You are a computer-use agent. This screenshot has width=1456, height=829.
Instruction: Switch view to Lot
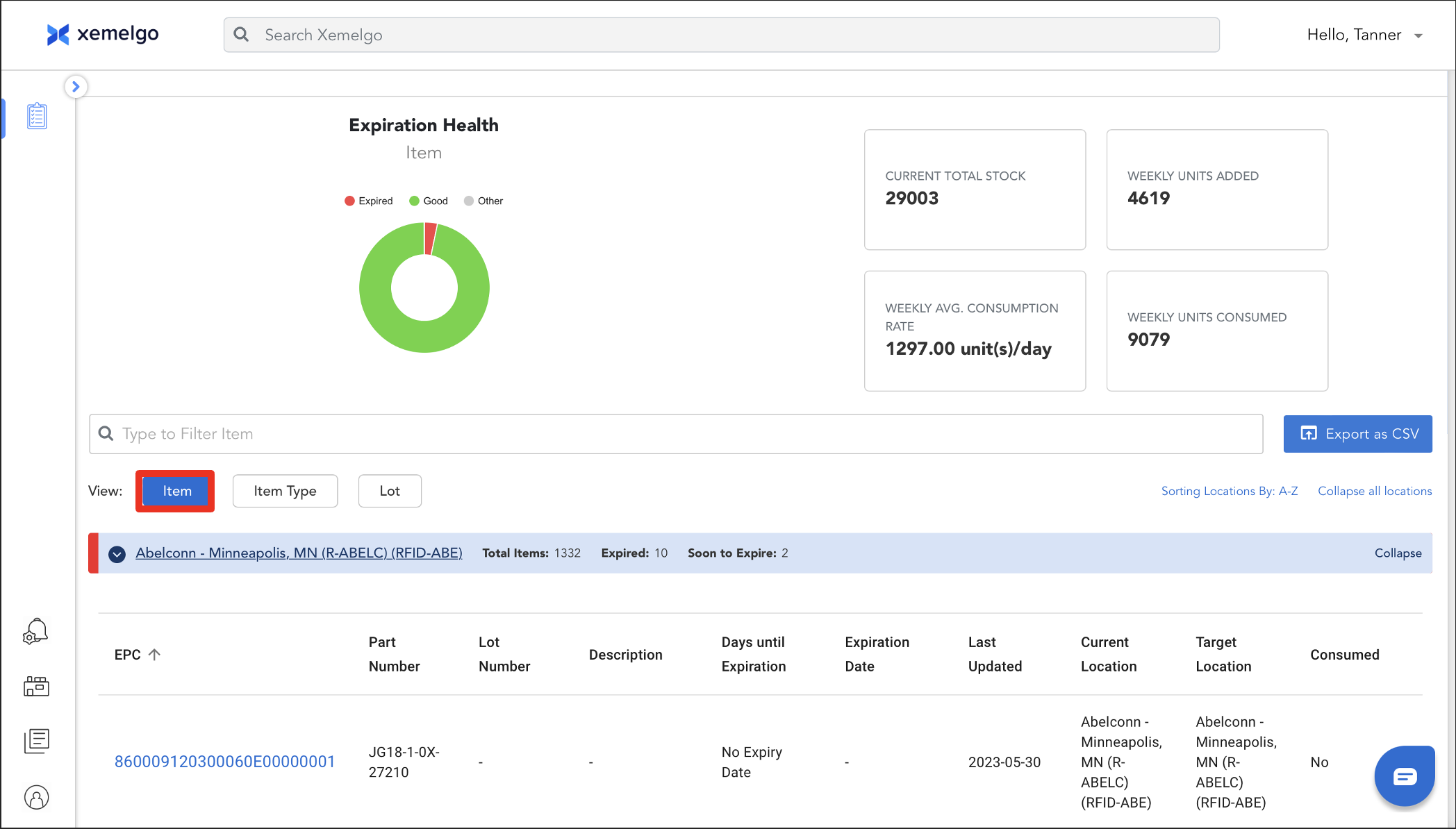click(x=390, y=491)
